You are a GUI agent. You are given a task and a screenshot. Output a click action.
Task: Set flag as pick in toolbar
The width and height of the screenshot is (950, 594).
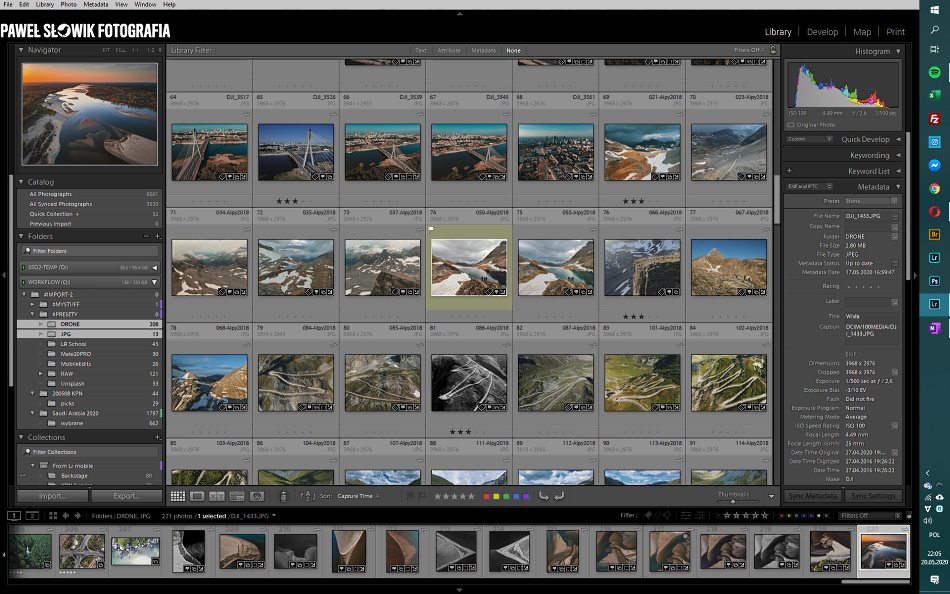point(410,496)
